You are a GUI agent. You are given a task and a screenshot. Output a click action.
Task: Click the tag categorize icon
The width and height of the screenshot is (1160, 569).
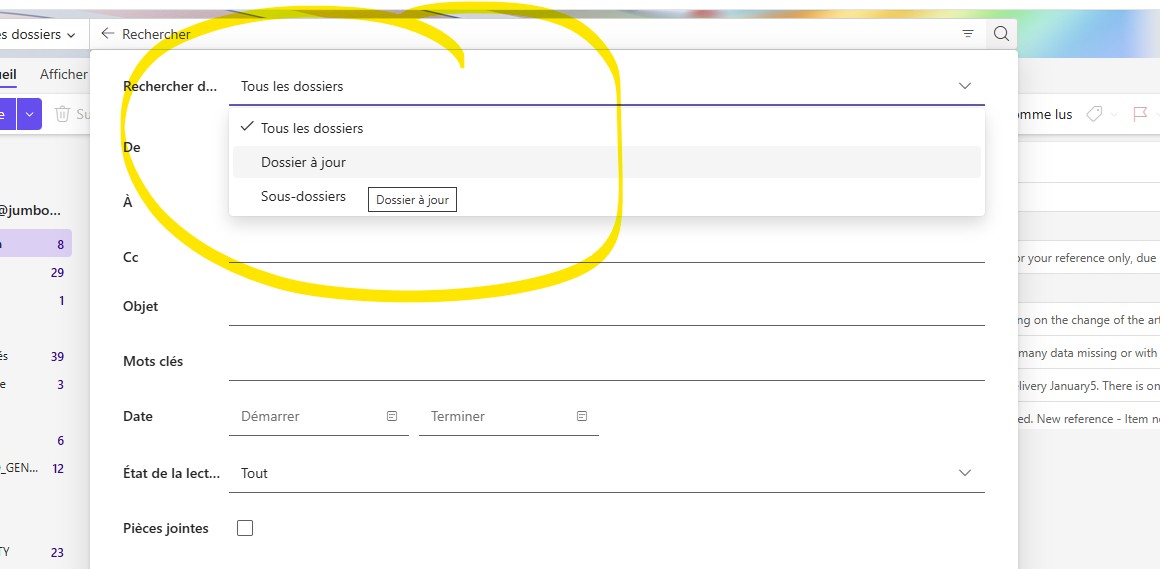[x=1094, y=114]
